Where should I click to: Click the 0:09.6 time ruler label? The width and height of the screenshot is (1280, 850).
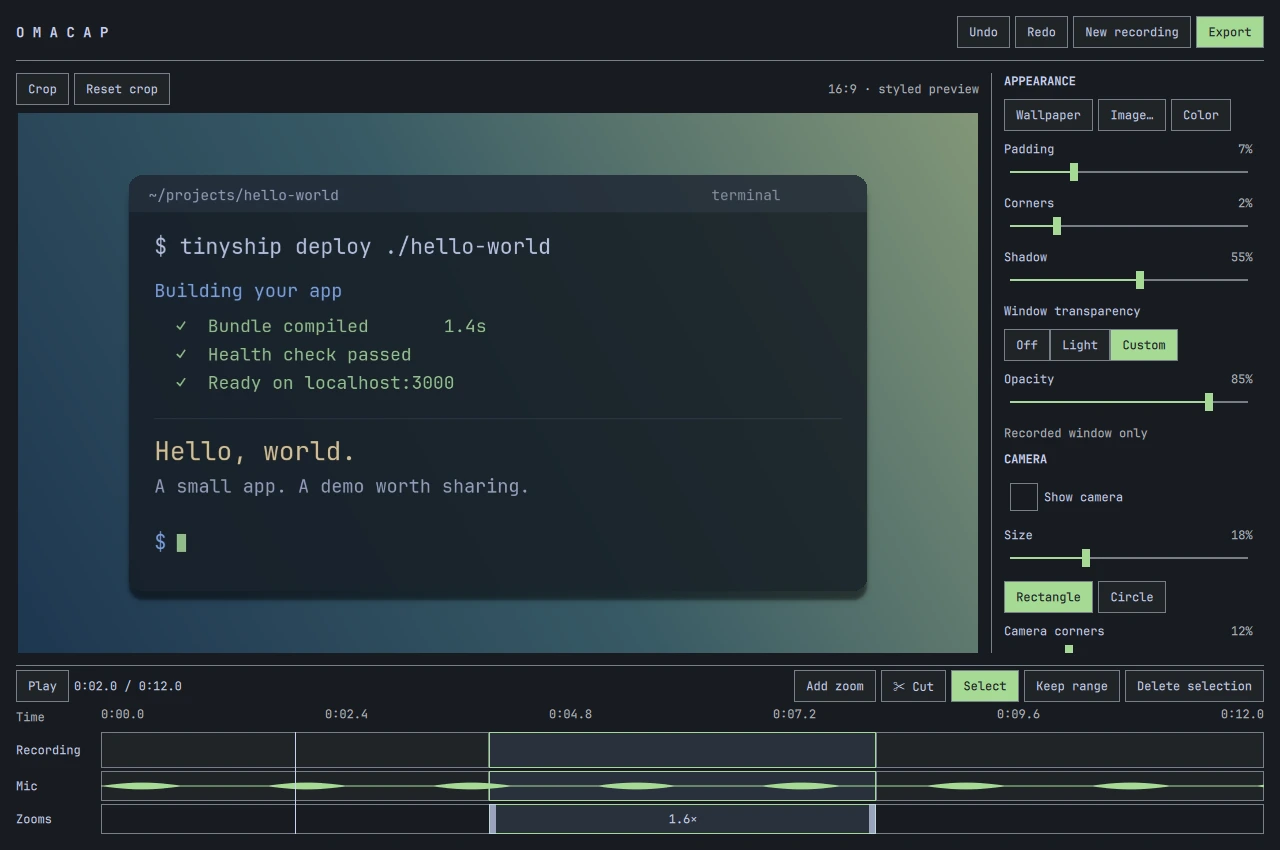1018,714
